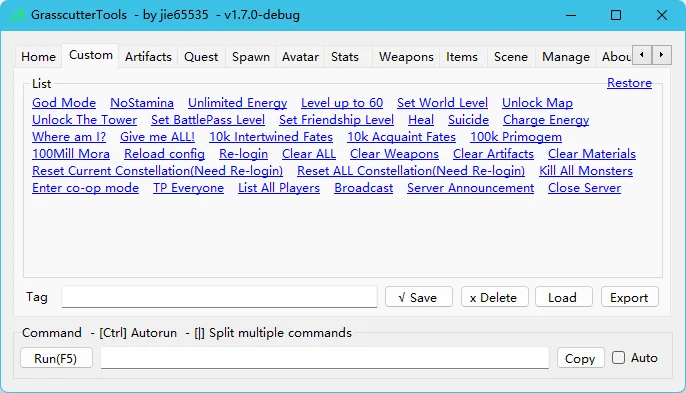
Task: Choose List All Players
Action: coord(279,188)
